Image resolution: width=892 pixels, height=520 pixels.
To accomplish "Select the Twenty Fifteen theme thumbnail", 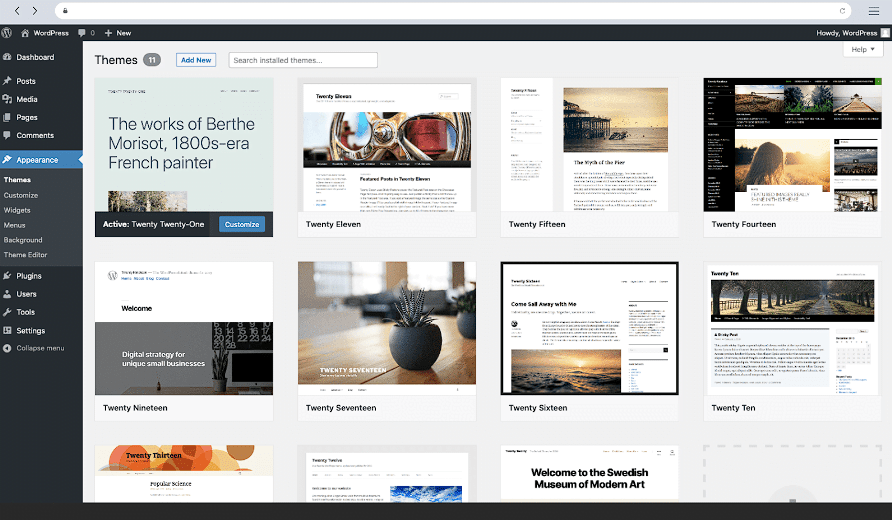I will [589, 145].
